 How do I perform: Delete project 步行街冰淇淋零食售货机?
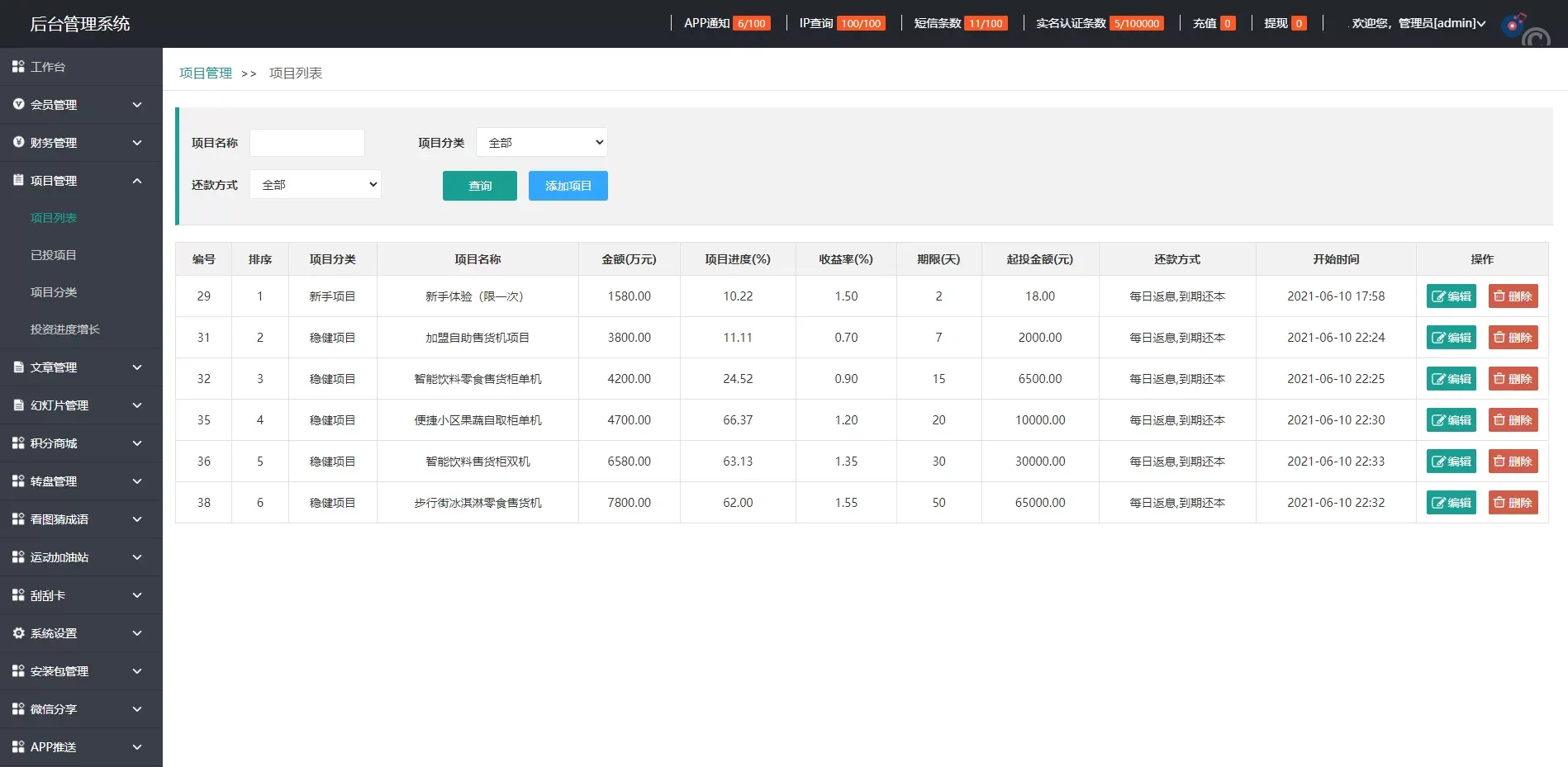pyautogui.click(x=1513, y=503)
